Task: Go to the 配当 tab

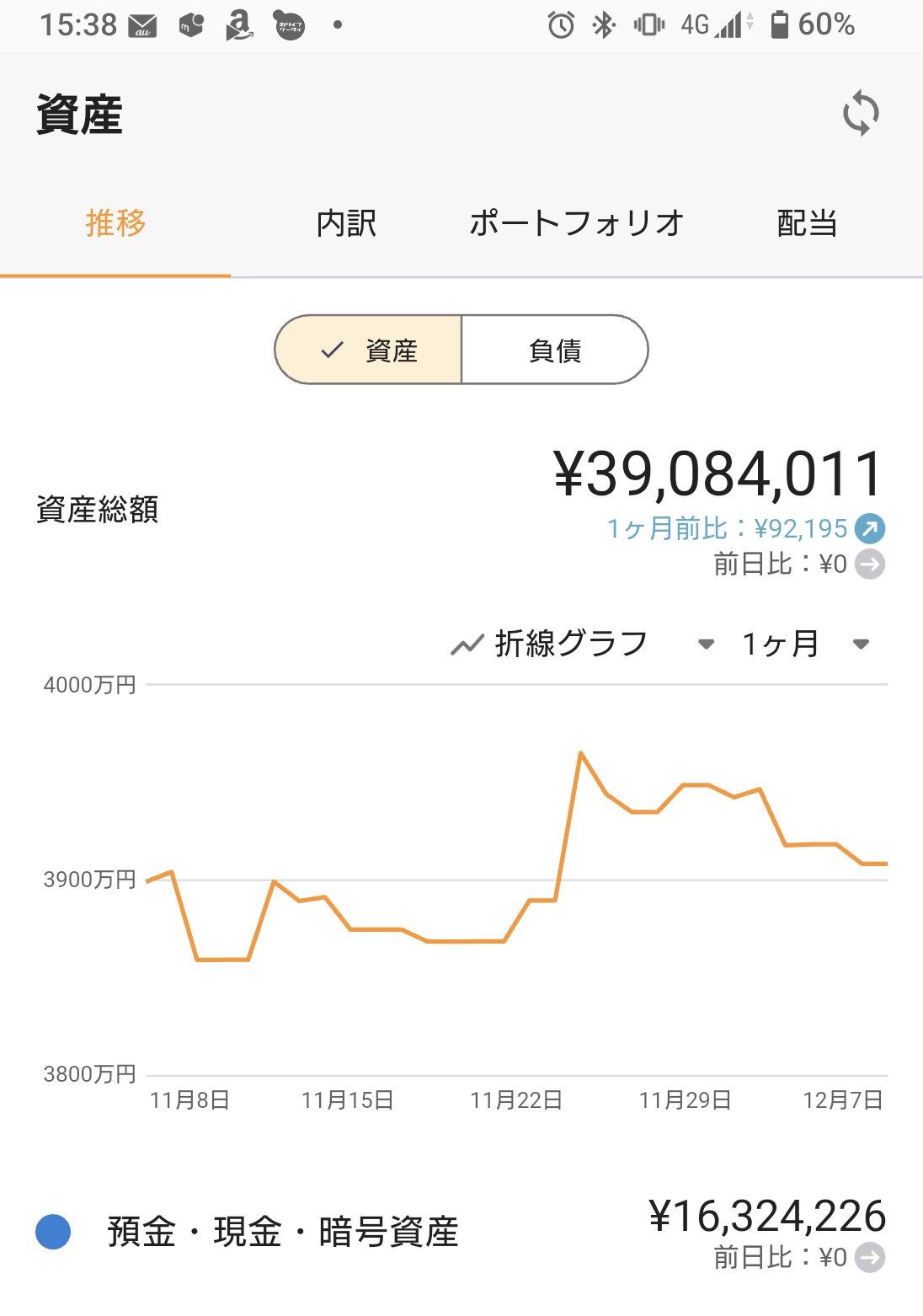Action: (x=807, y=223)
